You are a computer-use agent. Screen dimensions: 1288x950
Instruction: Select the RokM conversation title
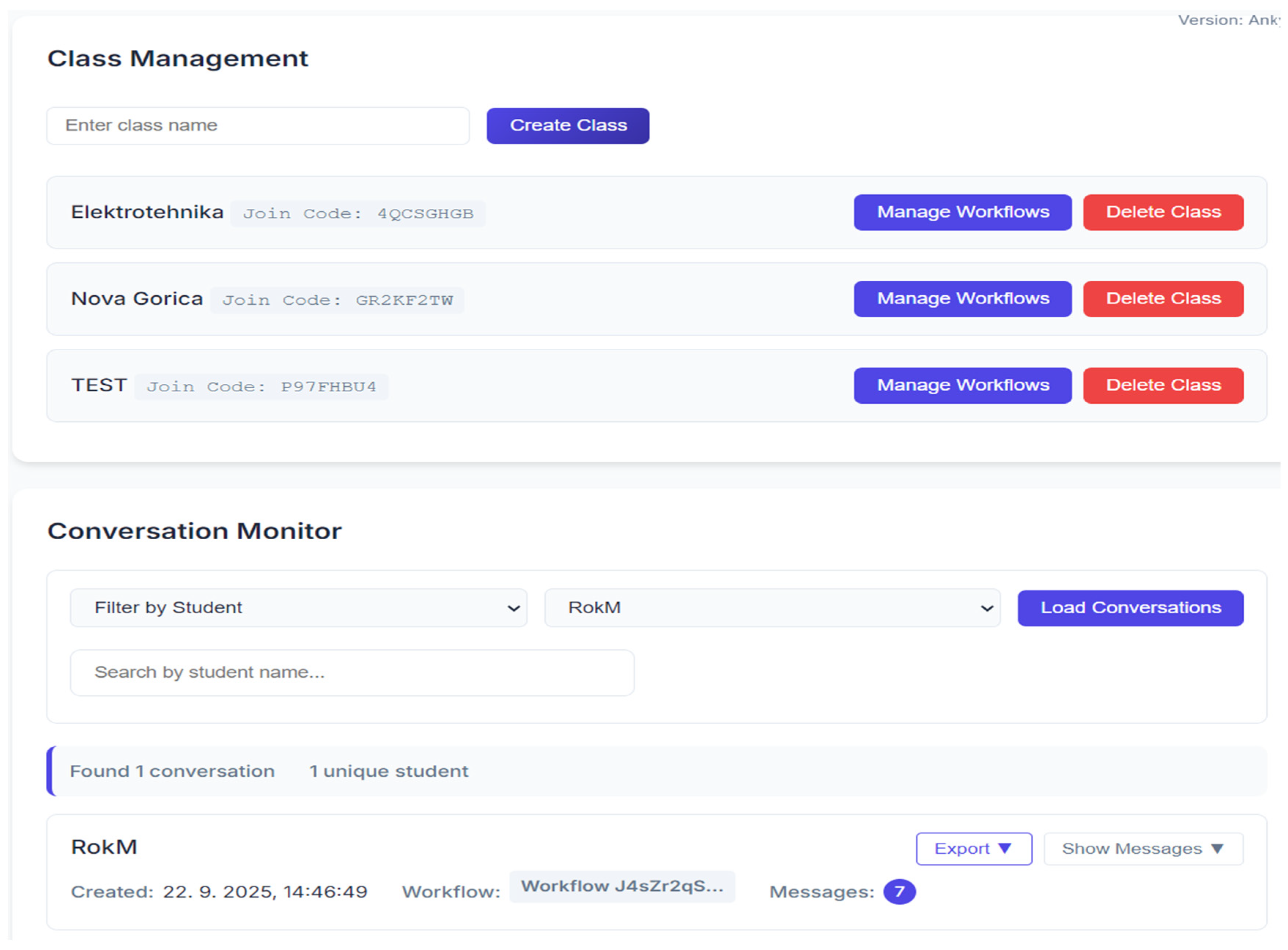click(x=104, y=847)
